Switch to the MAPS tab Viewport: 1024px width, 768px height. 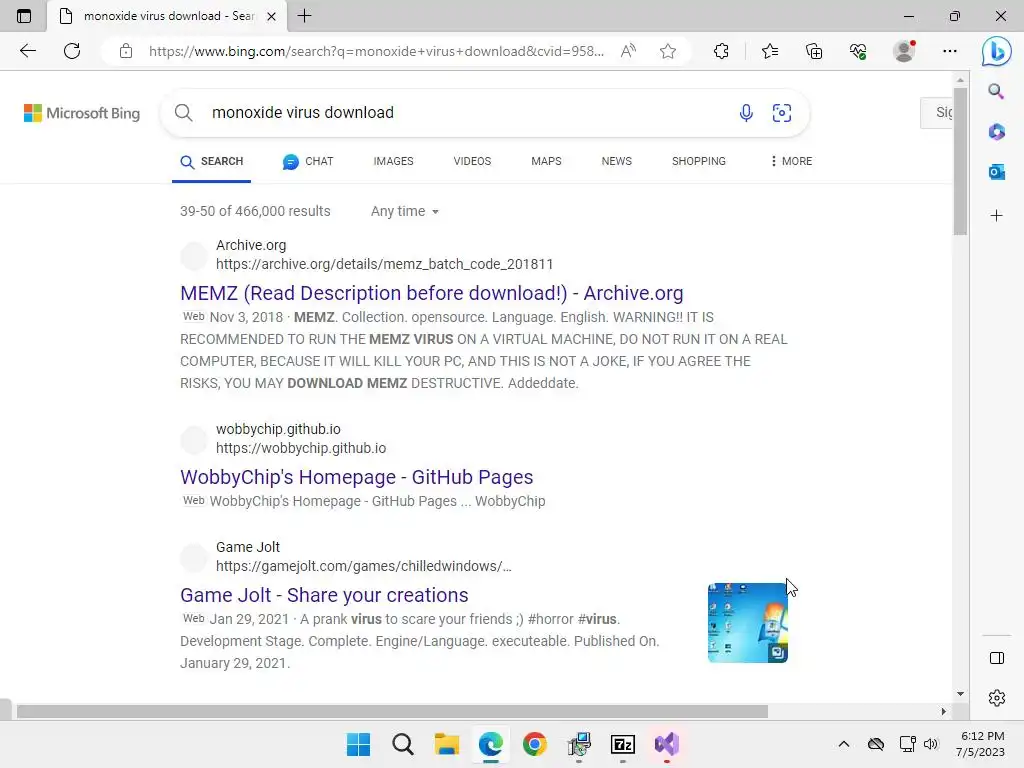[546, 161]
